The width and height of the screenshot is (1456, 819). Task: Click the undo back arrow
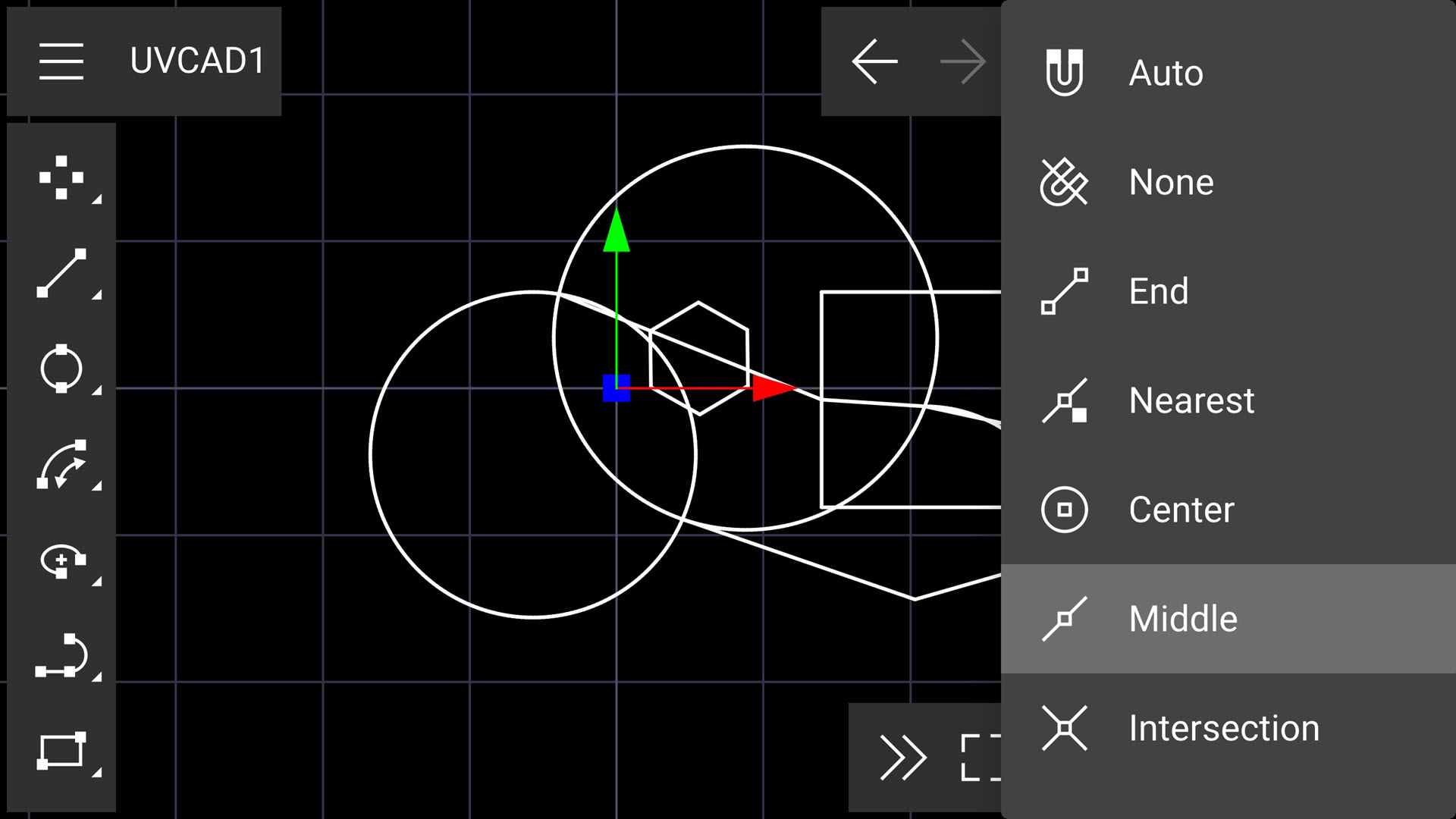pyautogui.click(x=874, y=61)
